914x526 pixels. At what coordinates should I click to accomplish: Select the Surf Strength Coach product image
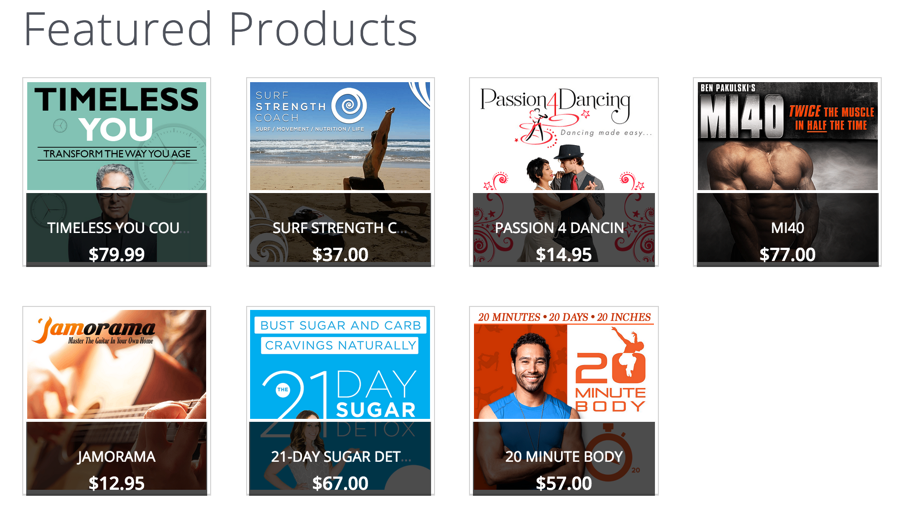pos(340,172)
